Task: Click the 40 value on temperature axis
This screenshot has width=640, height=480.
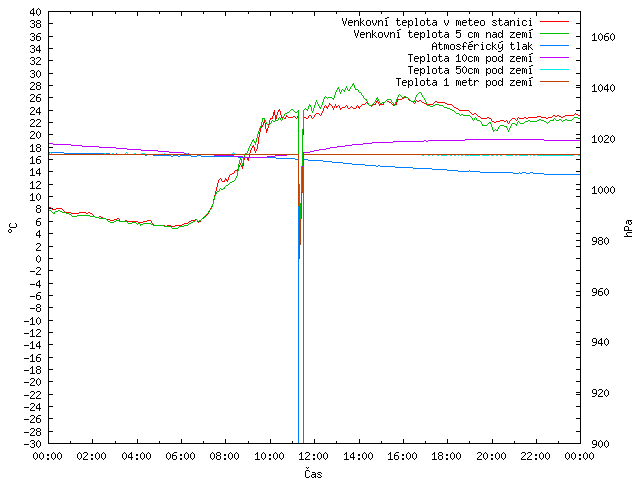Action: (36, 12)
